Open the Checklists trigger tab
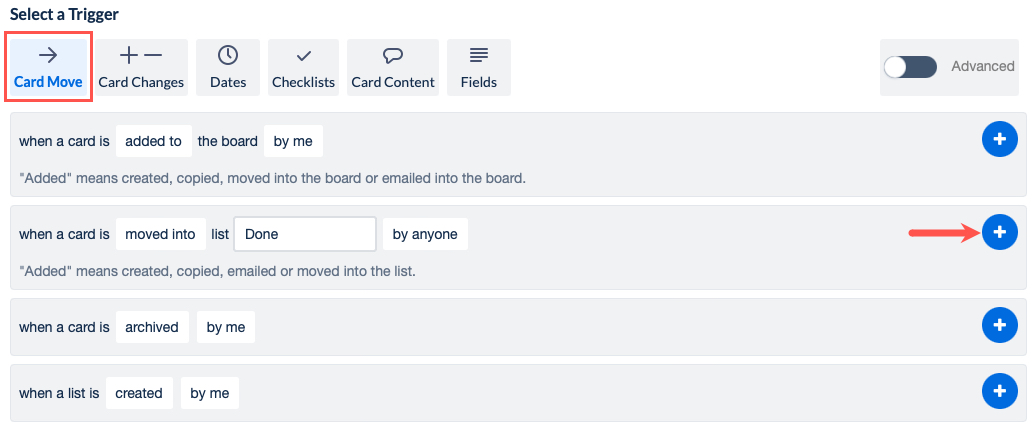Viewport: 1033px width, 428px height. [303, 67]
